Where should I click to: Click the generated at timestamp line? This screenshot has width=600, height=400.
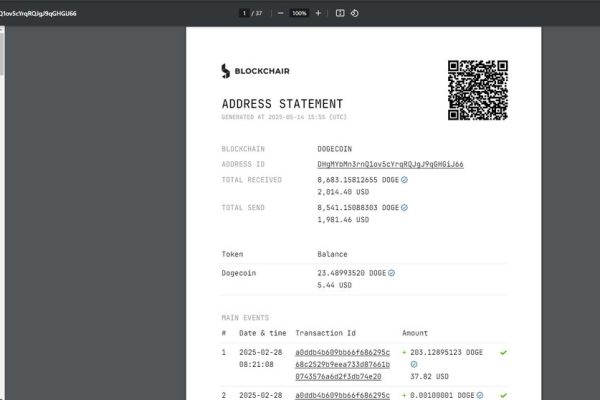pyautogui.click(x=284, y=117)
